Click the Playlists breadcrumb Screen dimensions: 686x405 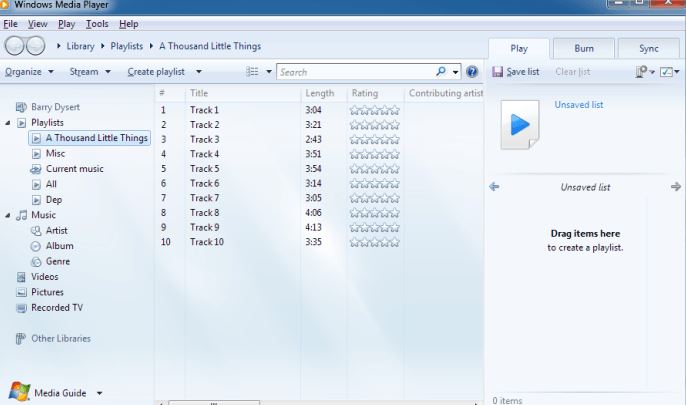(127, 46)
